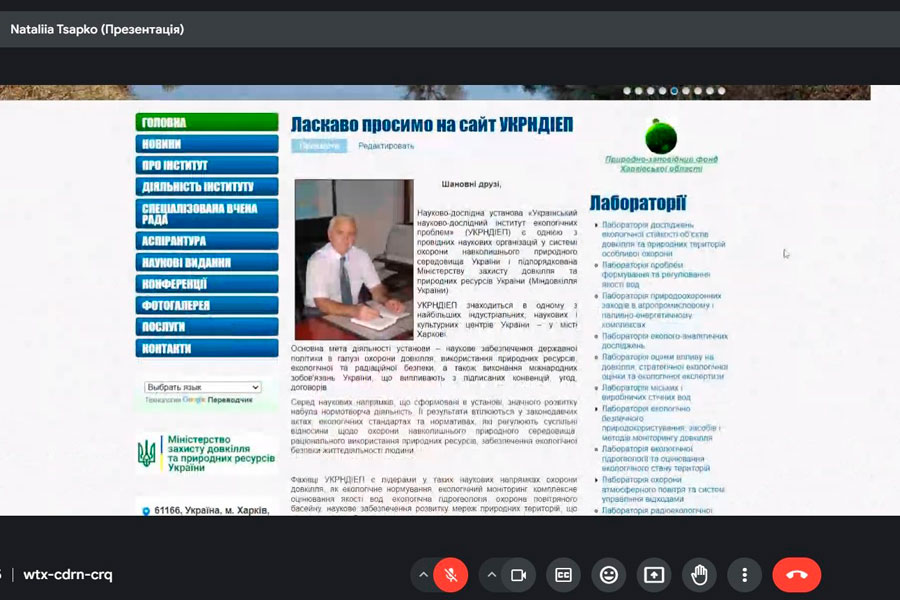Open the Лабораторія радіоекологічної link
This screenshot has width=900, height=600.
tap(657, 510)
